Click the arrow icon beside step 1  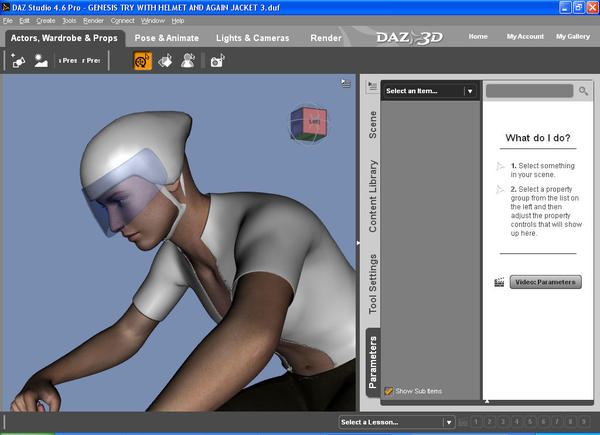pos(500,166)
